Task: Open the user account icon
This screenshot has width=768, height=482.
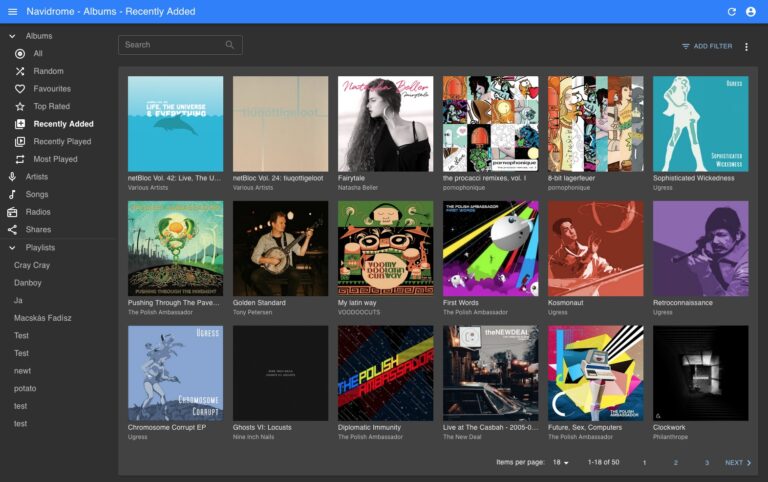Action: click(x=751, y=11)
